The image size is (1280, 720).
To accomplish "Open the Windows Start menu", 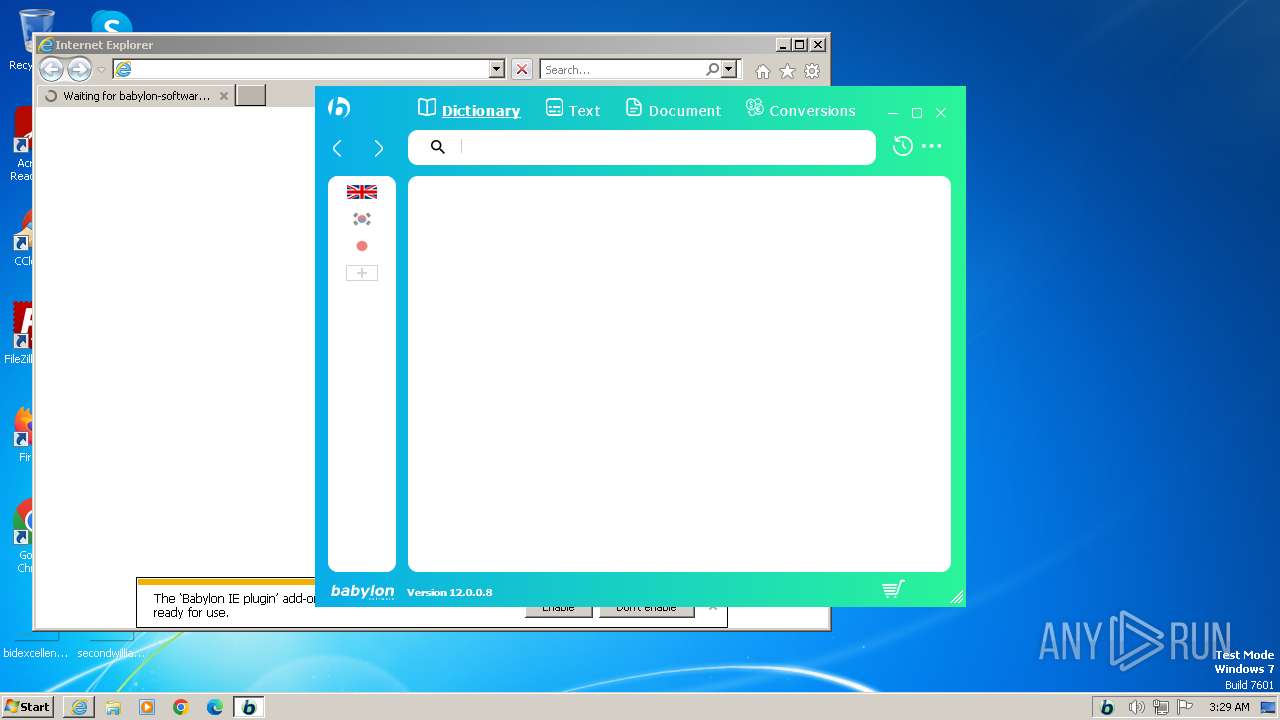I will [28, 706].
